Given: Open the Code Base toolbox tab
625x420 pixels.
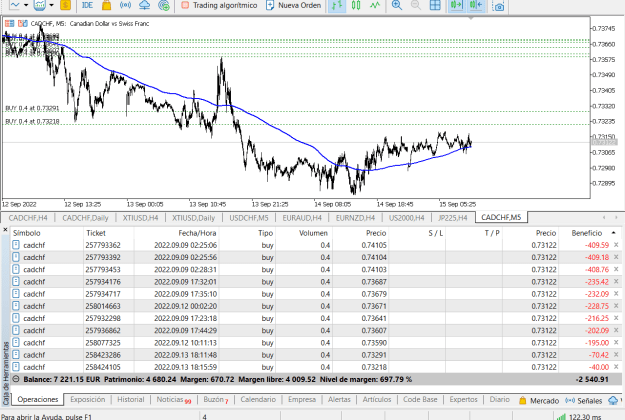Looking at the screenshot, I should click(420, 400).
